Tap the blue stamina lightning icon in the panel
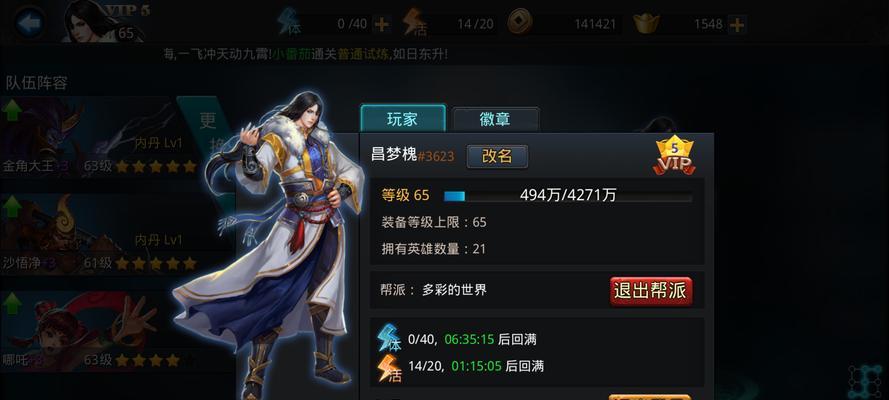889x400 pixels. click(x=390, y=338)
